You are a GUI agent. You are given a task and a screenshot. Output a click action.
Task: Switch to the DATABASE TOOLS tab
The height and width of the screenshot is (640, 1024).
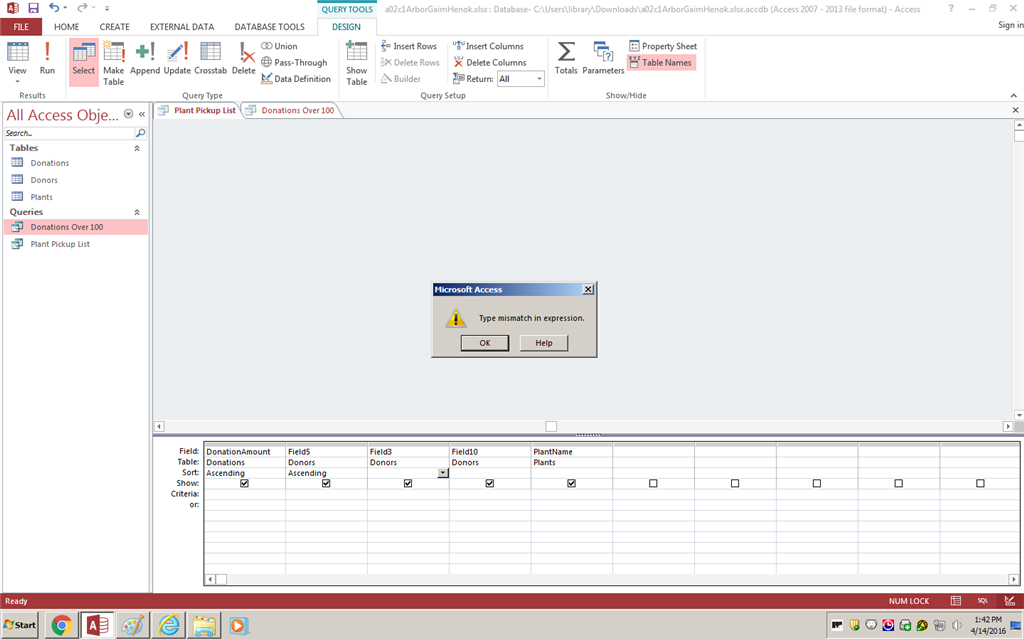[270, 27]
